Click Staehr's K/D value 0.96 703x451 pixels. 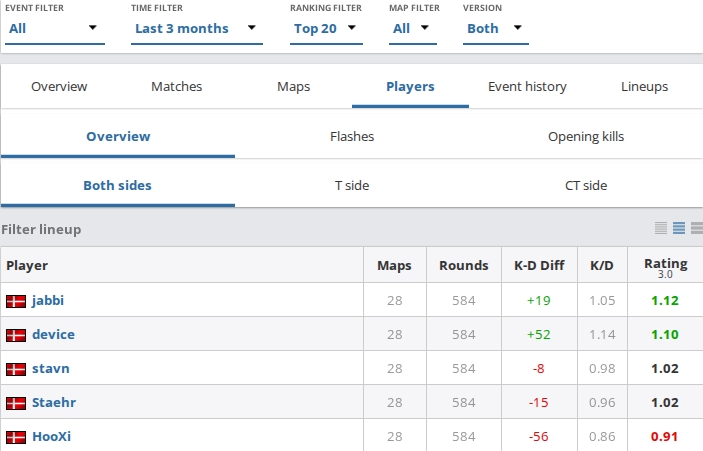tap(602, 403)
